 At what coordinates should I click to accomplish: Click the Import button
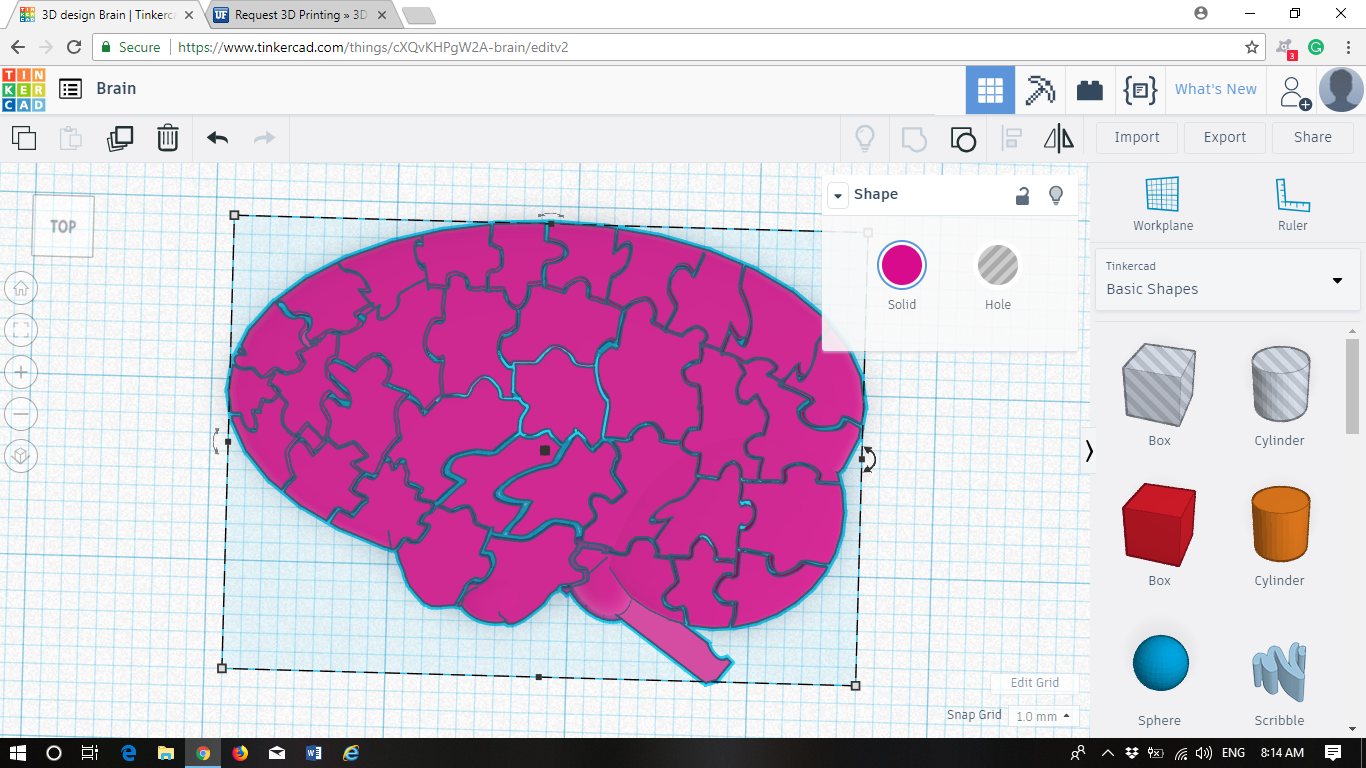point(1137,138)
